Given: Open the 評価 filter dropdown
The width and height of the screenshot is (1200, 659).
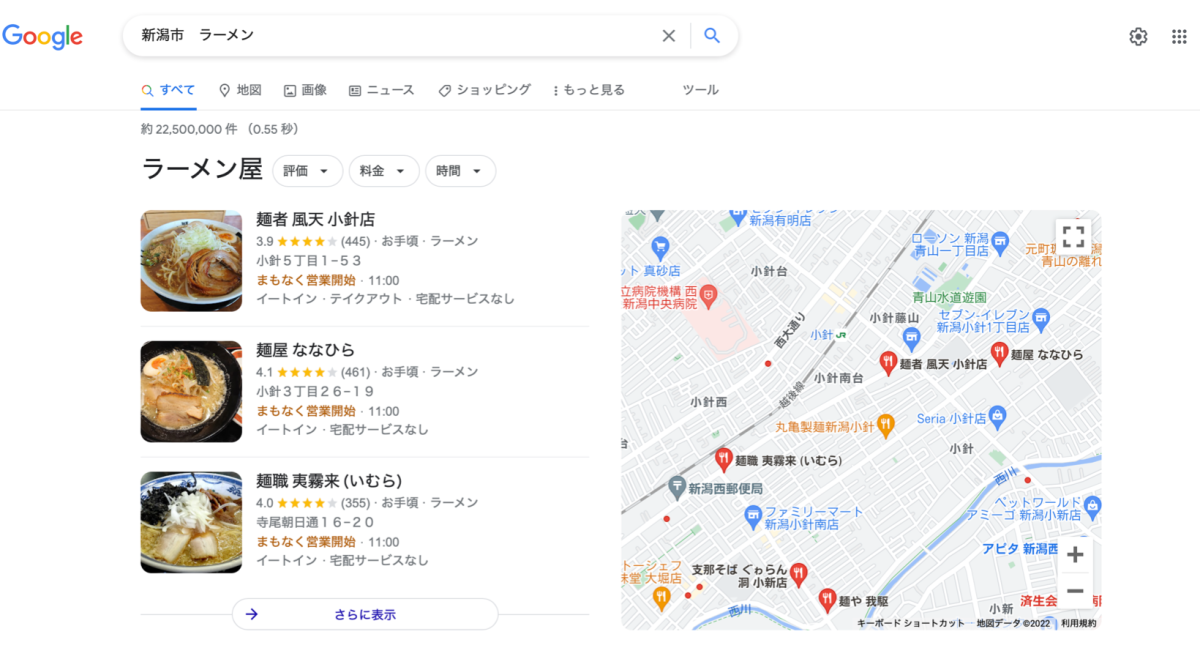Looking at the screenshot, I should click(307, 171).
